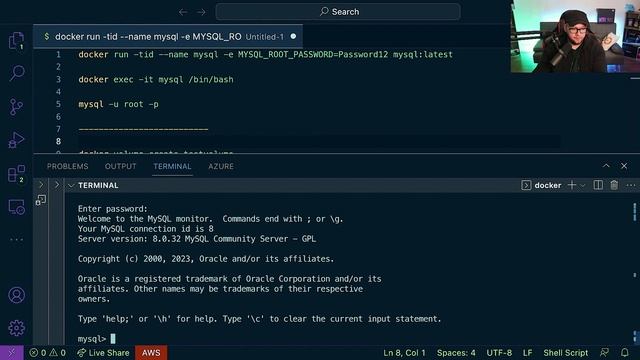Split the terminal
The image size is (640, 360).
coord(598,185)
